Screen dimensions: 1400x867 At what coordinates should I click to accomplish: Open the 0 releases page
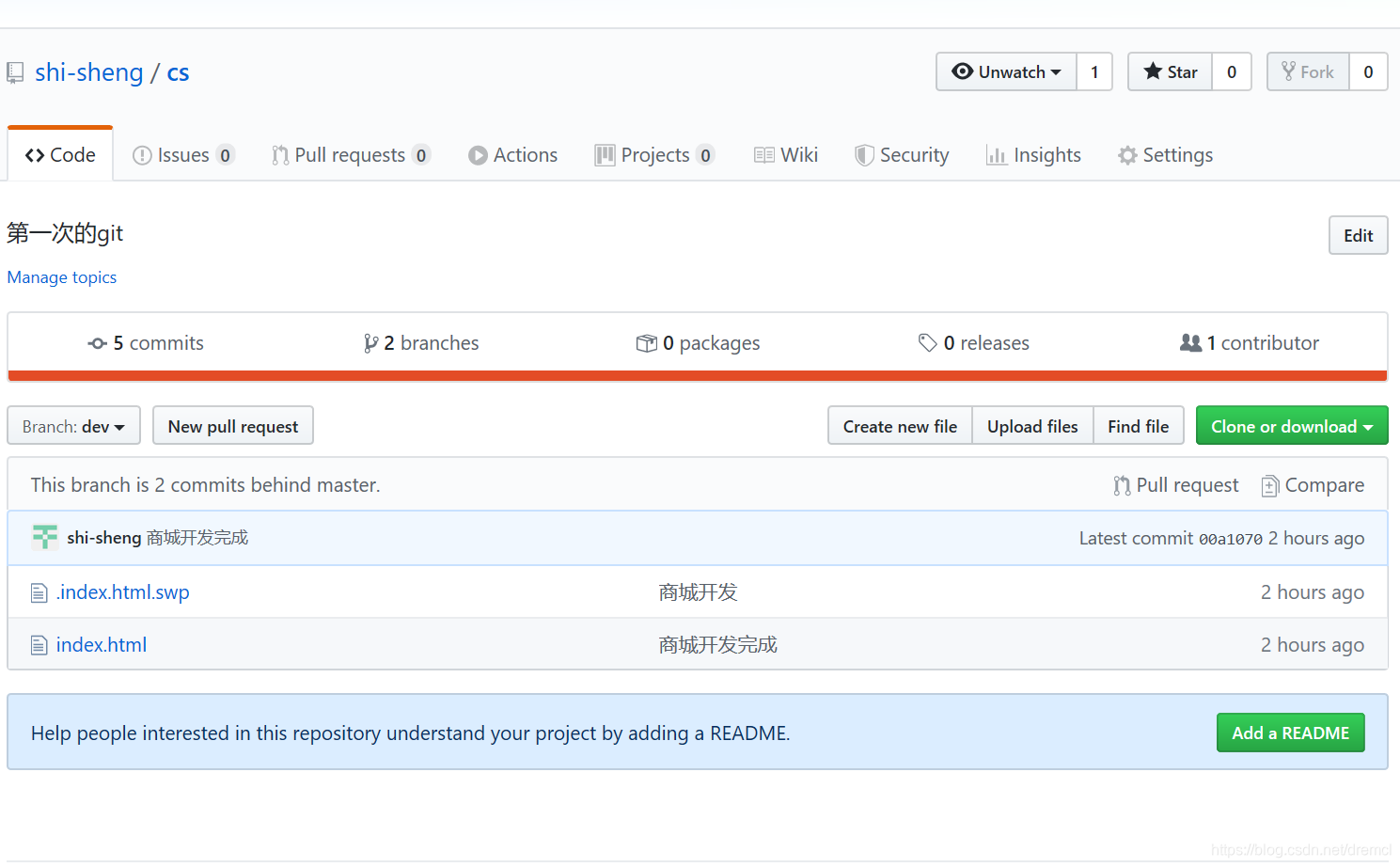click(974, 343)
